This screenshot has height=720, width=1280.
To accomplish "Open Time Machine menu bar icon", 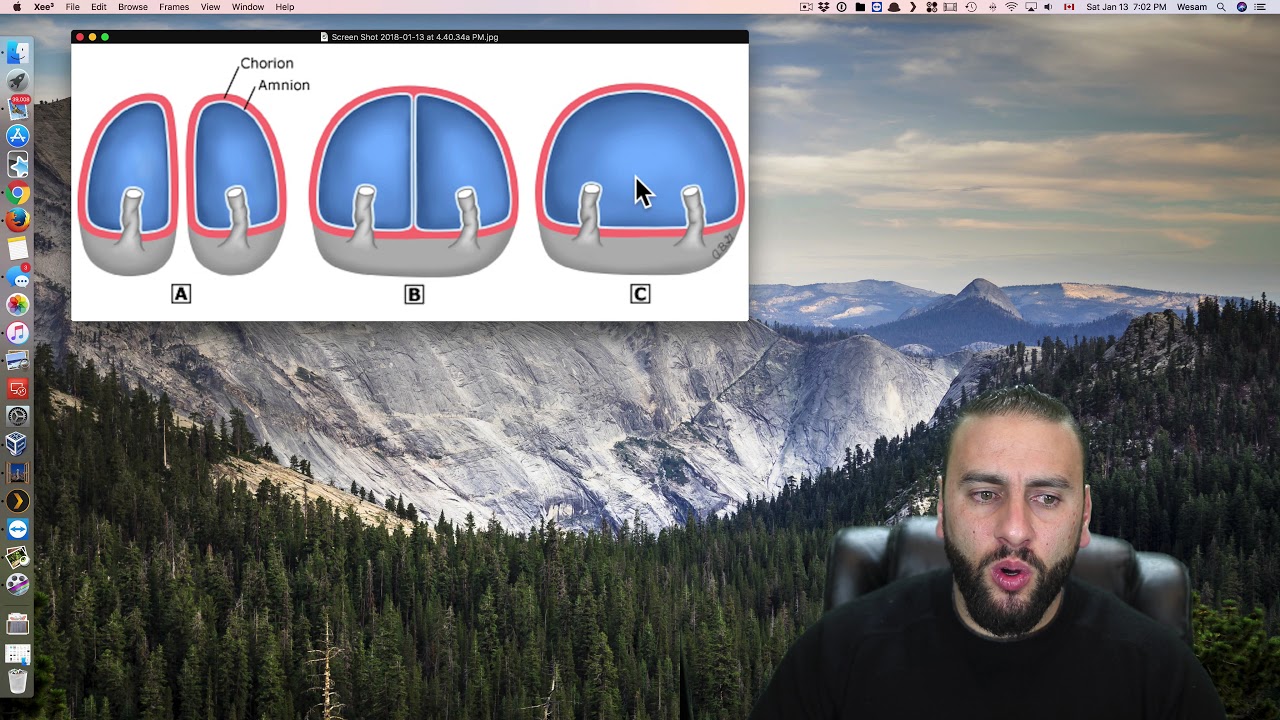I will [971, 7].
